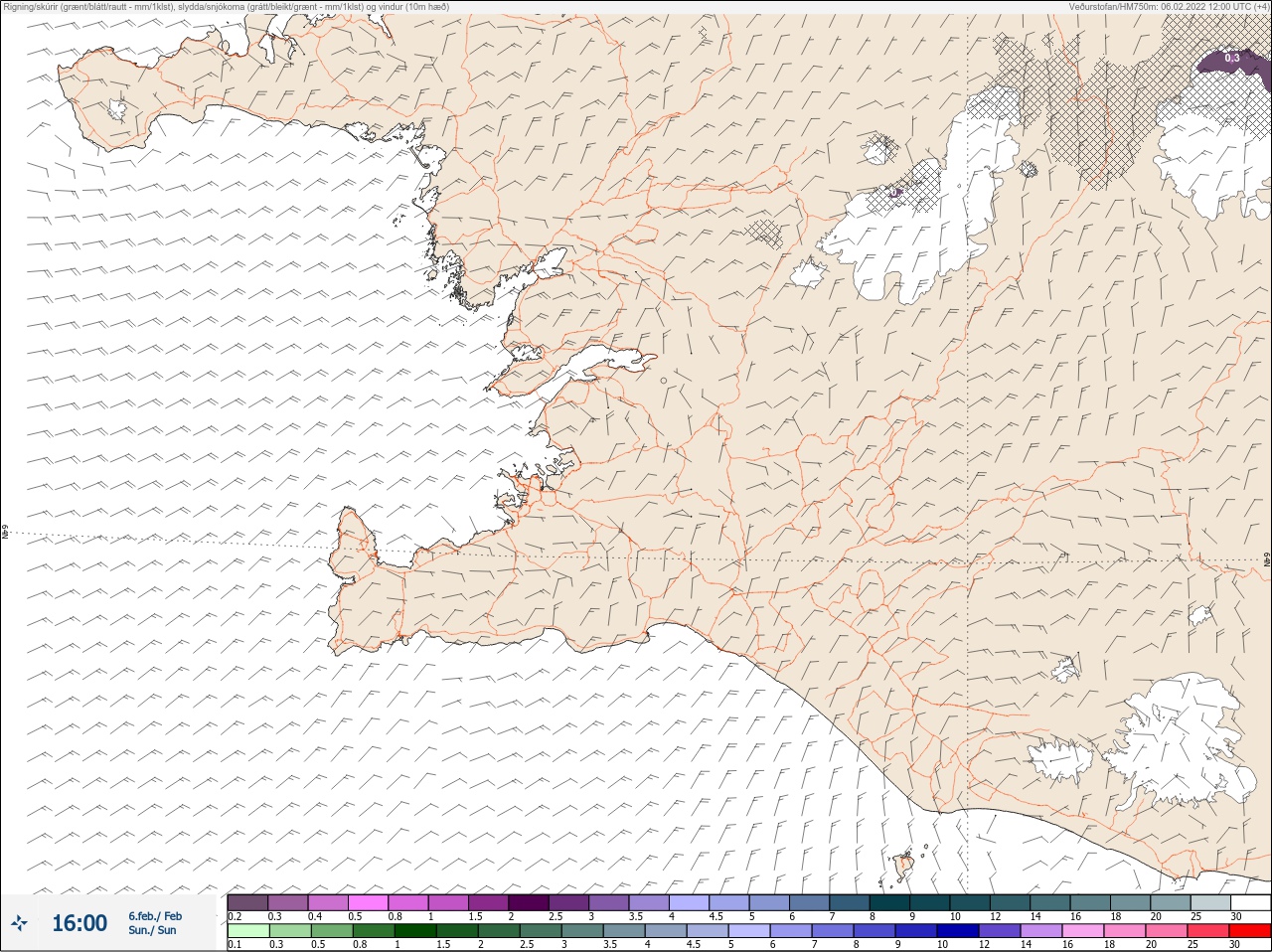Select the lavender 4 swatch in the upper scale

tap(689, 902)
